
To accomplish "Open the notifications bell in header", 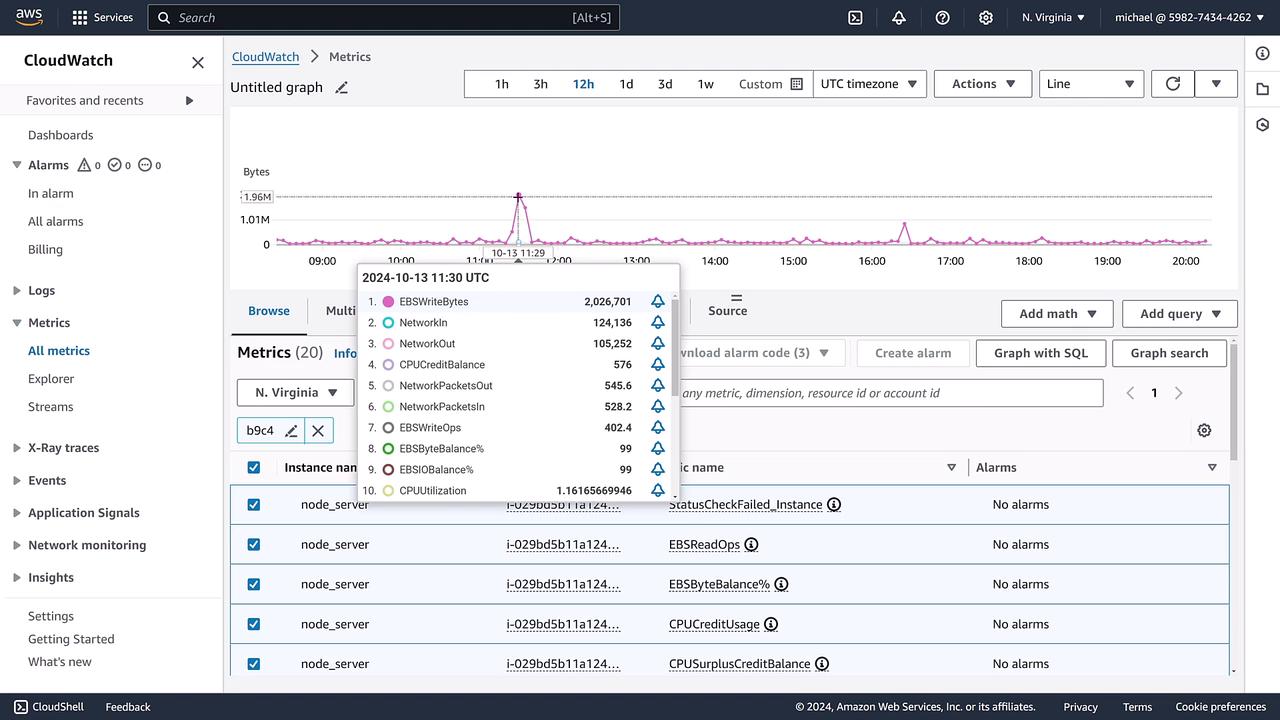I will click(898, 17).
